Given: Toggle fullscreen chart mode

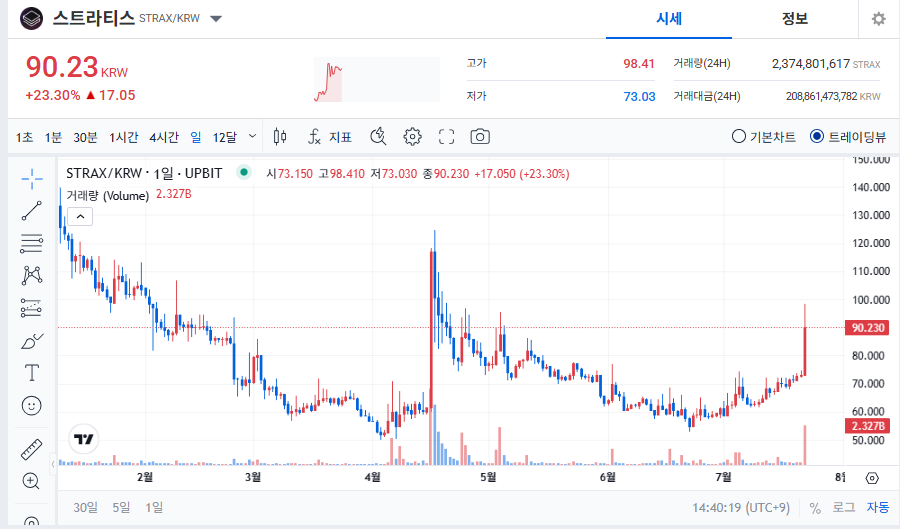Looking at the screenshot, I should coord(447,137).
